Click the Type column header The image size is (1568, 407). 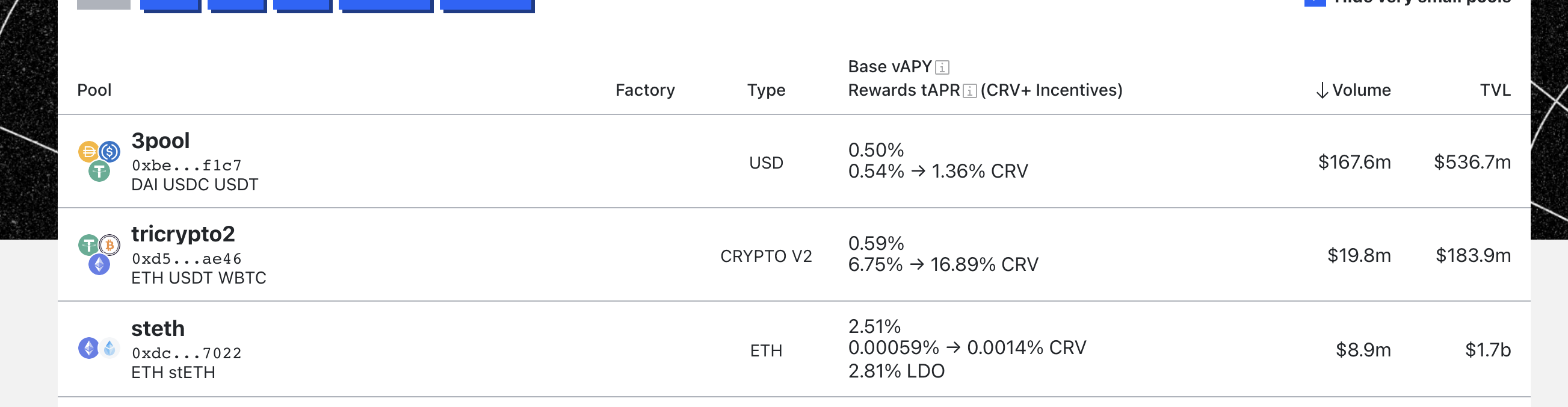[x=766, y=90]
